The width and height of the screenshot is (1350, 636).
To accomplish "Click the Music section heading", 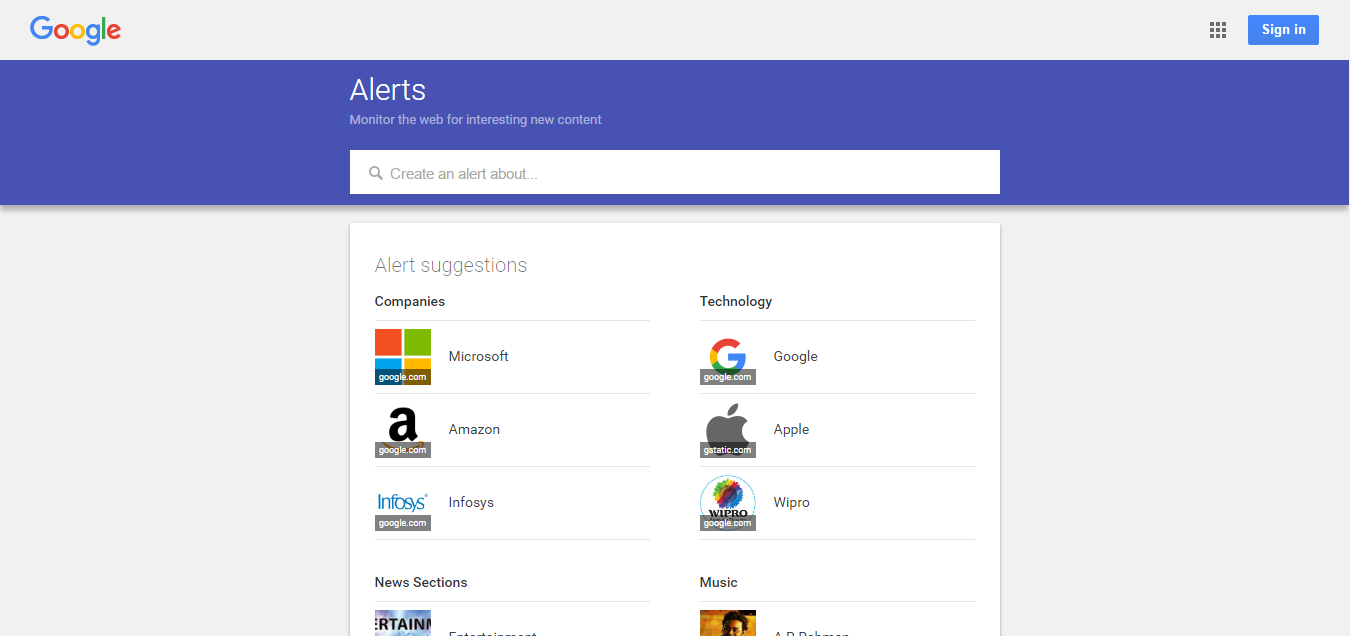I will [x=718, y=582].
